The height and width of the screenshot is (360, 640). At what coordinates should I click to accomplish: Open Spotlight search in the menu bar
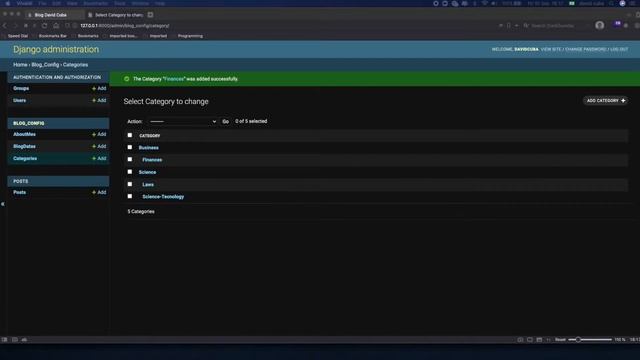click(611, 3)
